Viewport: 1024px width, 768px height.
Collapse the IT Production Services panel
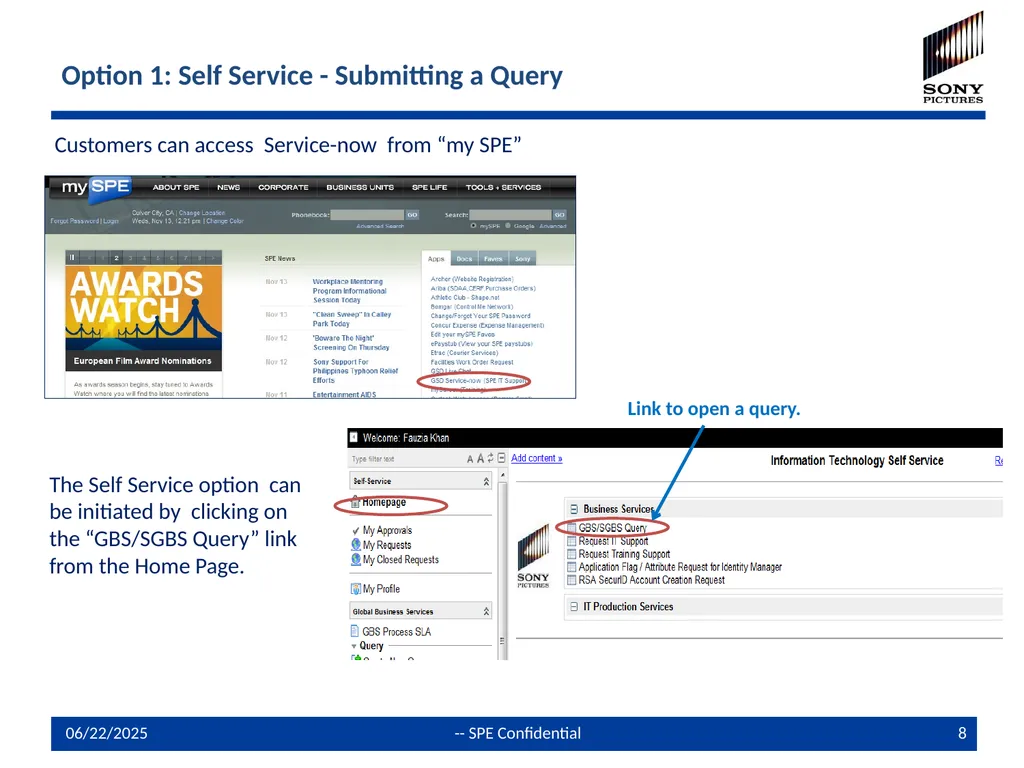pos(574,607)
